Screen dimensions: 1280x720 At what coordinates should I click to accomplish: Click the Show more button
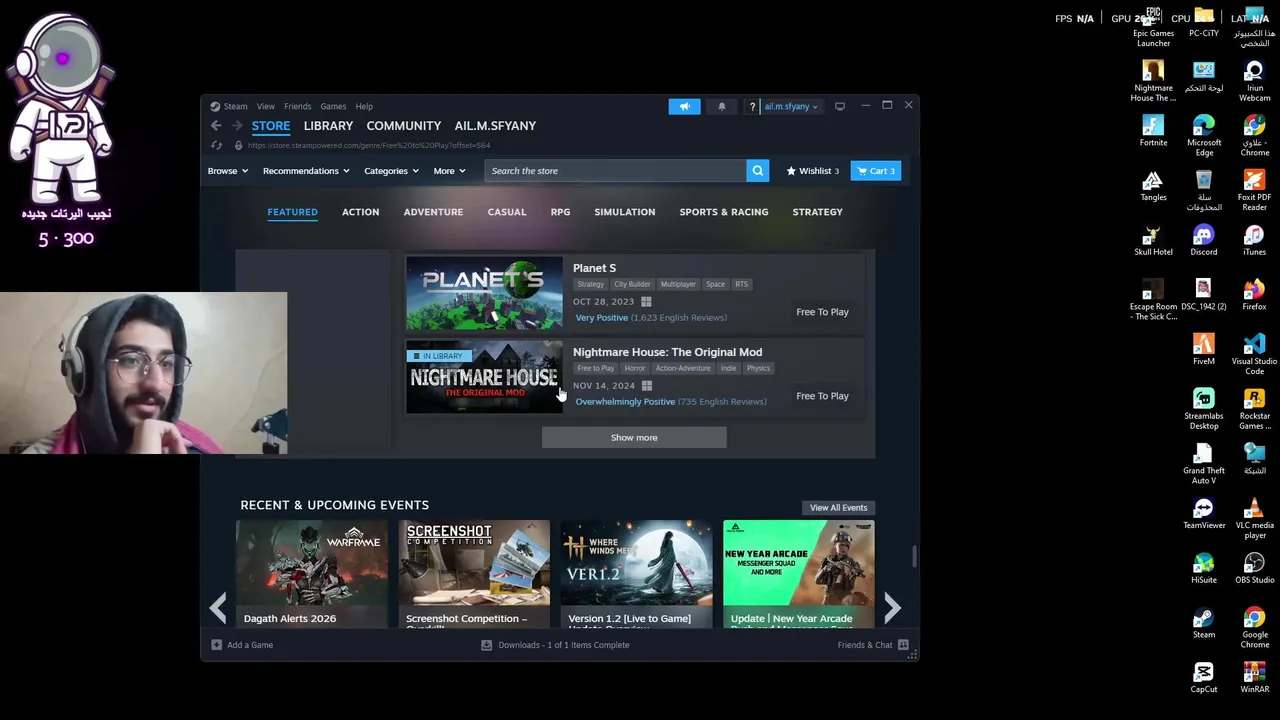point(634,437)
